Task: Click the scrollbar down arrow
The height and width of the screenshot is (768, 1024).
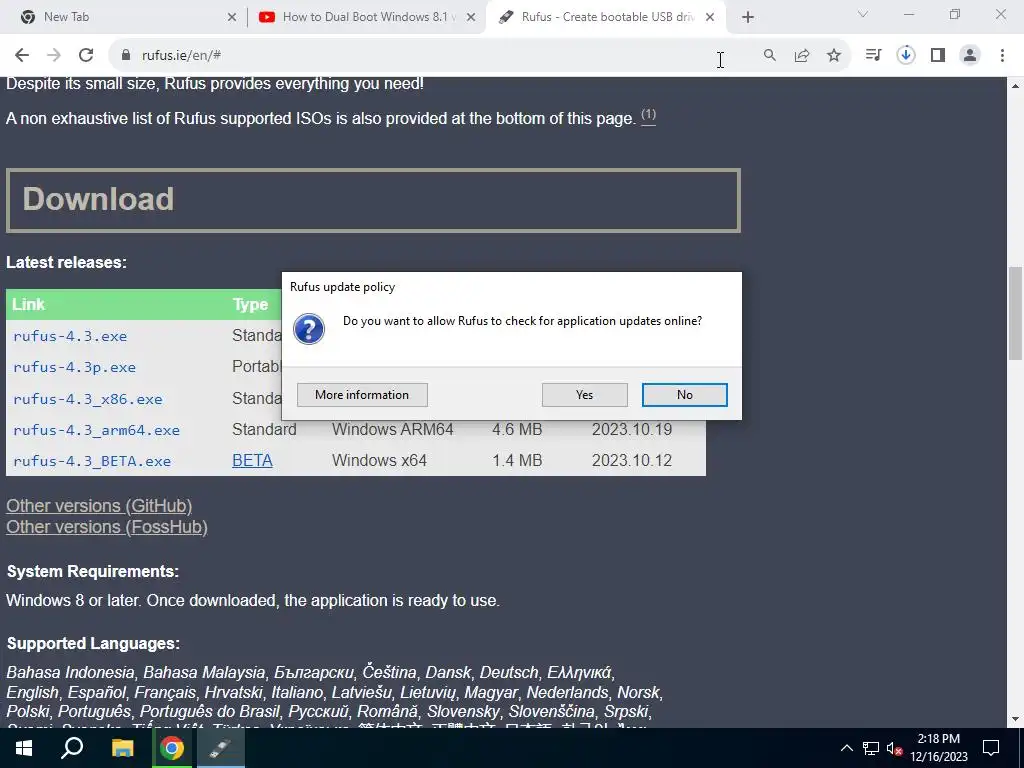Action: pyautogui.click(x=1015, y=720)
